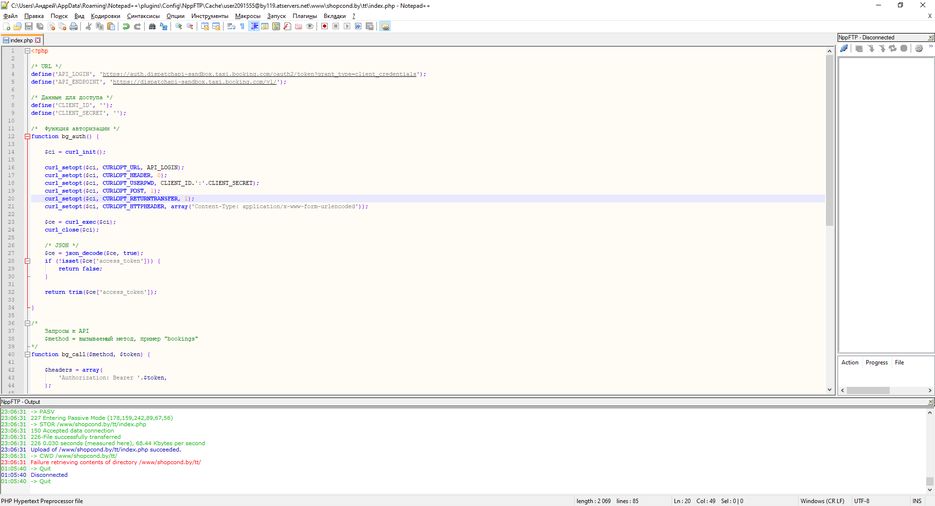Toggle INS insert mode in status bar
The image size is (935, 506).
coord(917,501)
